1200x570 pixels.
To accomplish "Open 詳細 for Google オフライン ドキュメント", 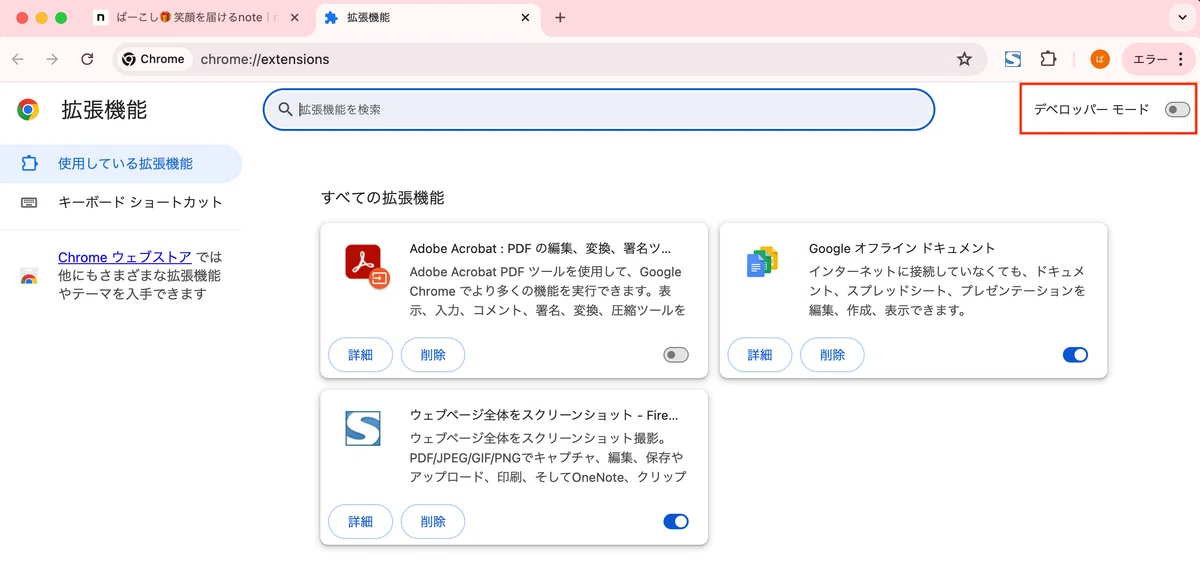I will point(759,355).
